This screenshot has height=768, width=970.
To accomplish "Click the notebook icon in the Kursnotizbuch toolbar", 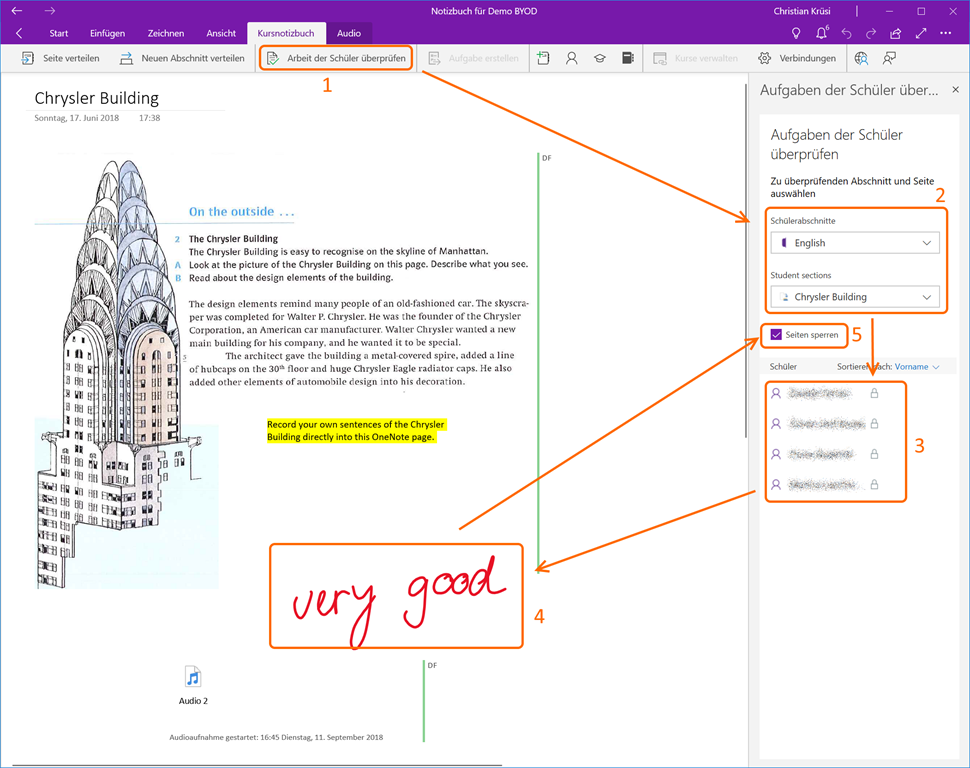I will pos(627,58).
